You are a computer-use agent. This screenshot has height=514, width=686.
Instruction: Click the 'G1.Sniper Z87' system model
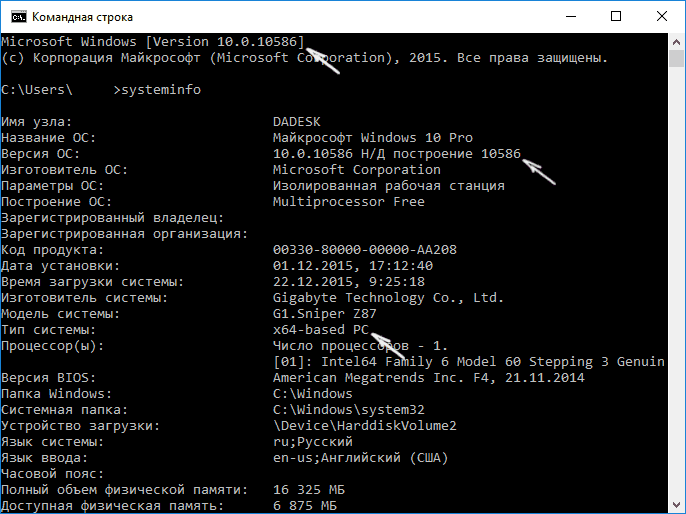pyautogui.click(x=326, y=313)
